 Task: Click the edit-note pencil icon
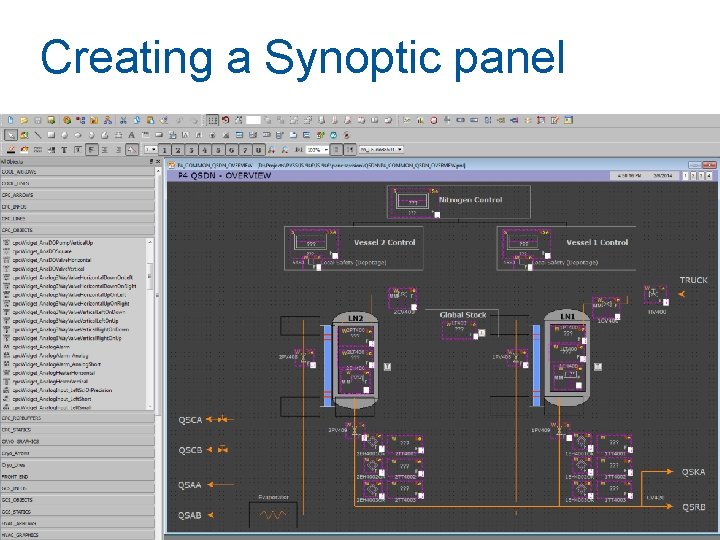pyautogui.click(x=555, y=120)
